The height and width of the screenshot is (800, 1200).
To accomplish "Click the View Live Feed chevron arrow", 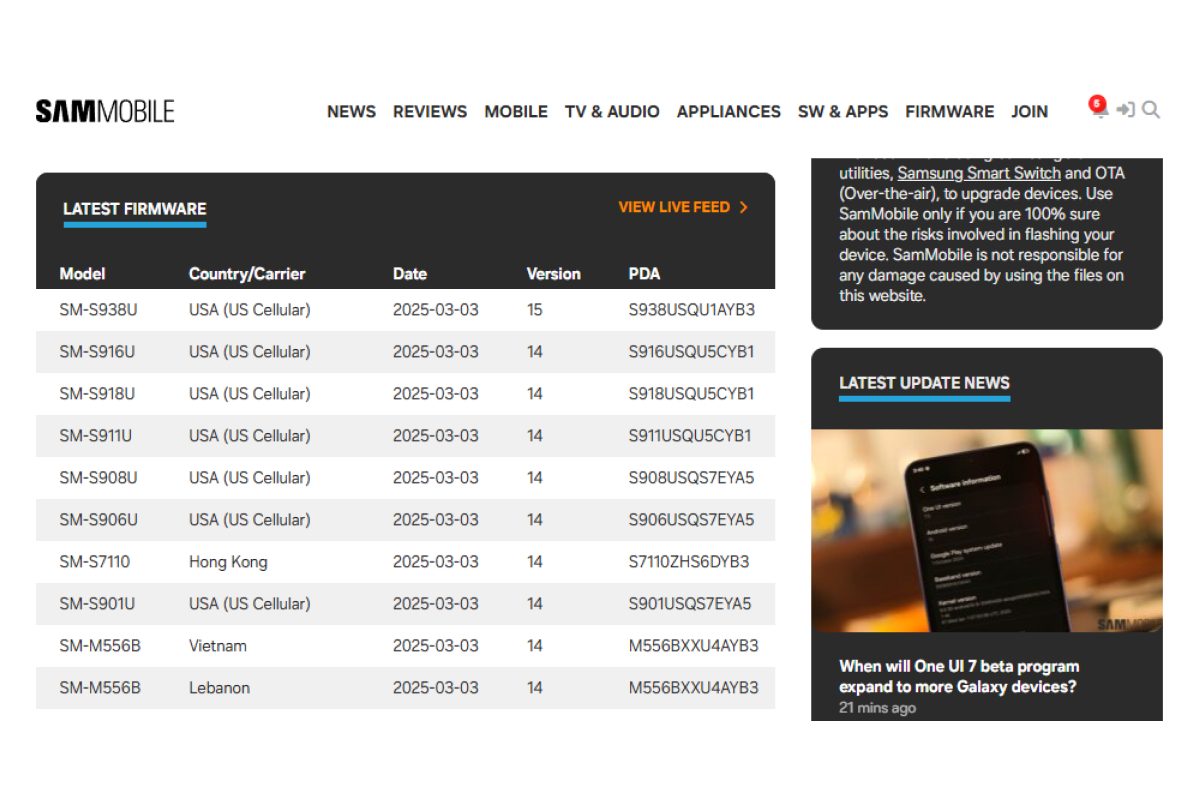I will point(743,207).
